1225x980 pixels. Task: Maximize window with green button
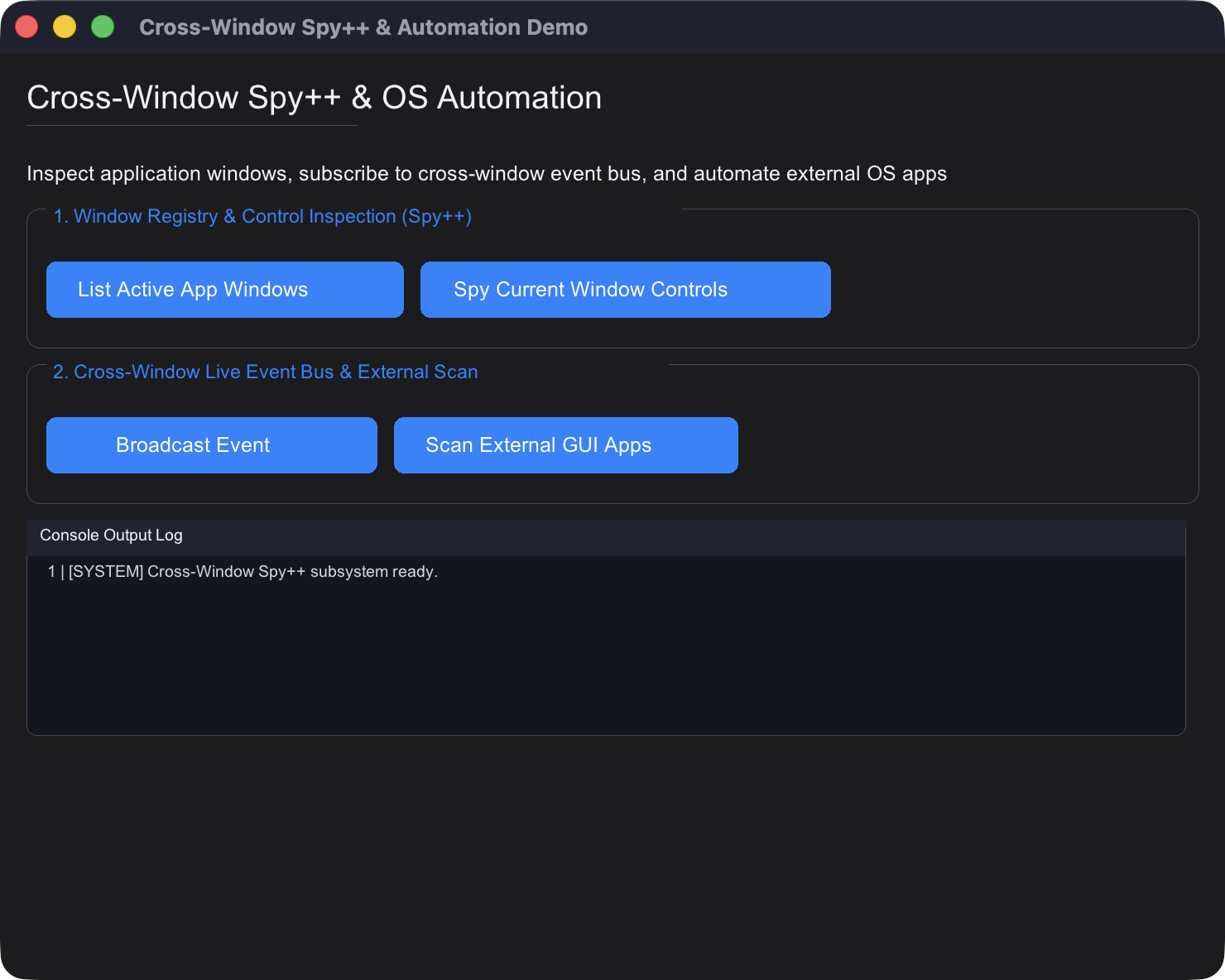pos(103,26)
